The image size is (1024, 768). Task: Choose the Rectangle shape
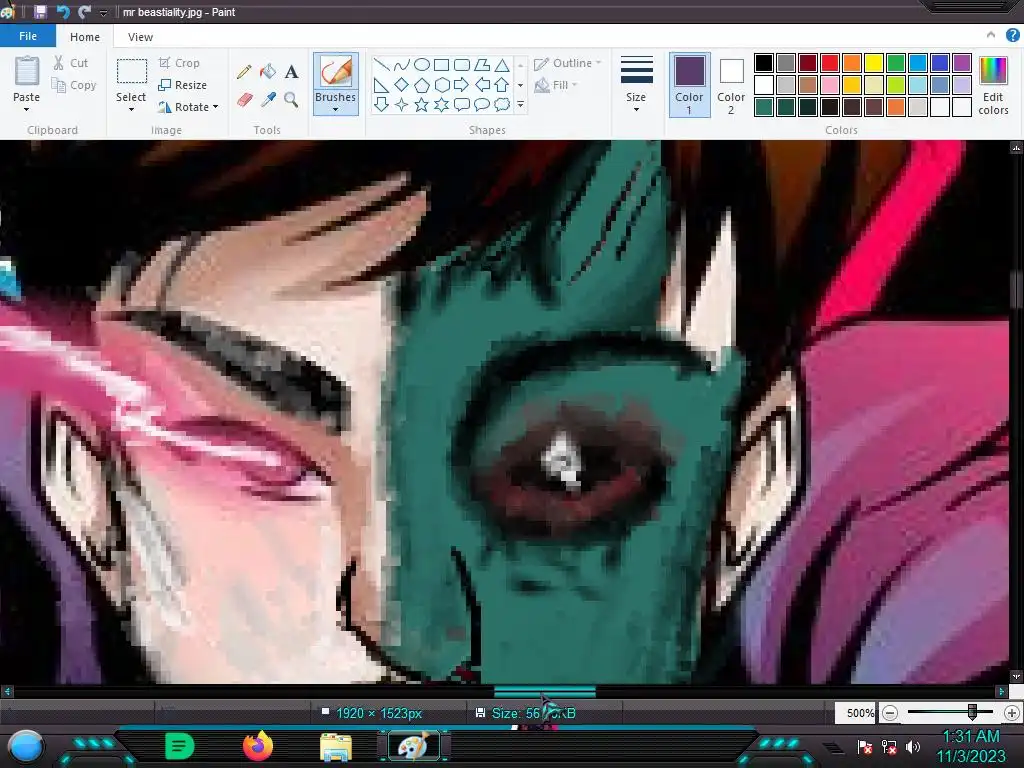pyautogui.click(x=441, y=65)
